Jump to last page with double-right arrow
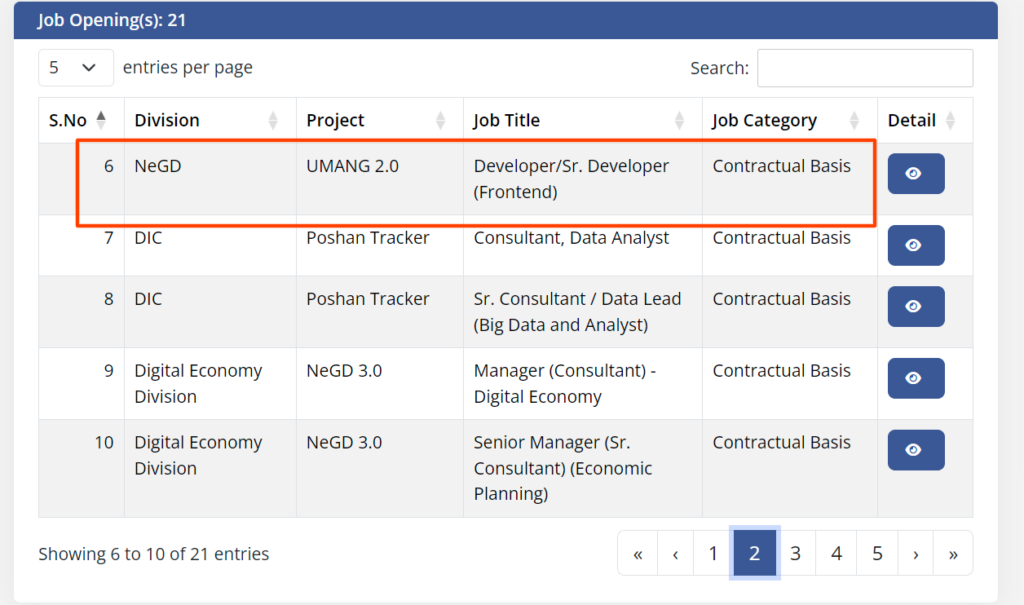The image size is (1024, 605). [953, 554]
